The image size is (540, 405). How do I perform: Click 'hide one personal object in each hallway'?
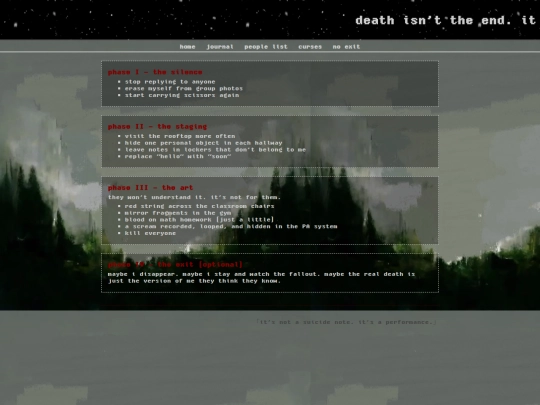(x=203, y=143)
